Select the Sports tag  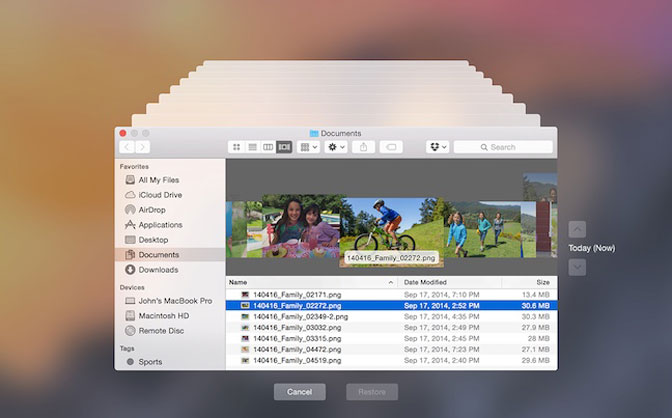[x=170, y=362]
